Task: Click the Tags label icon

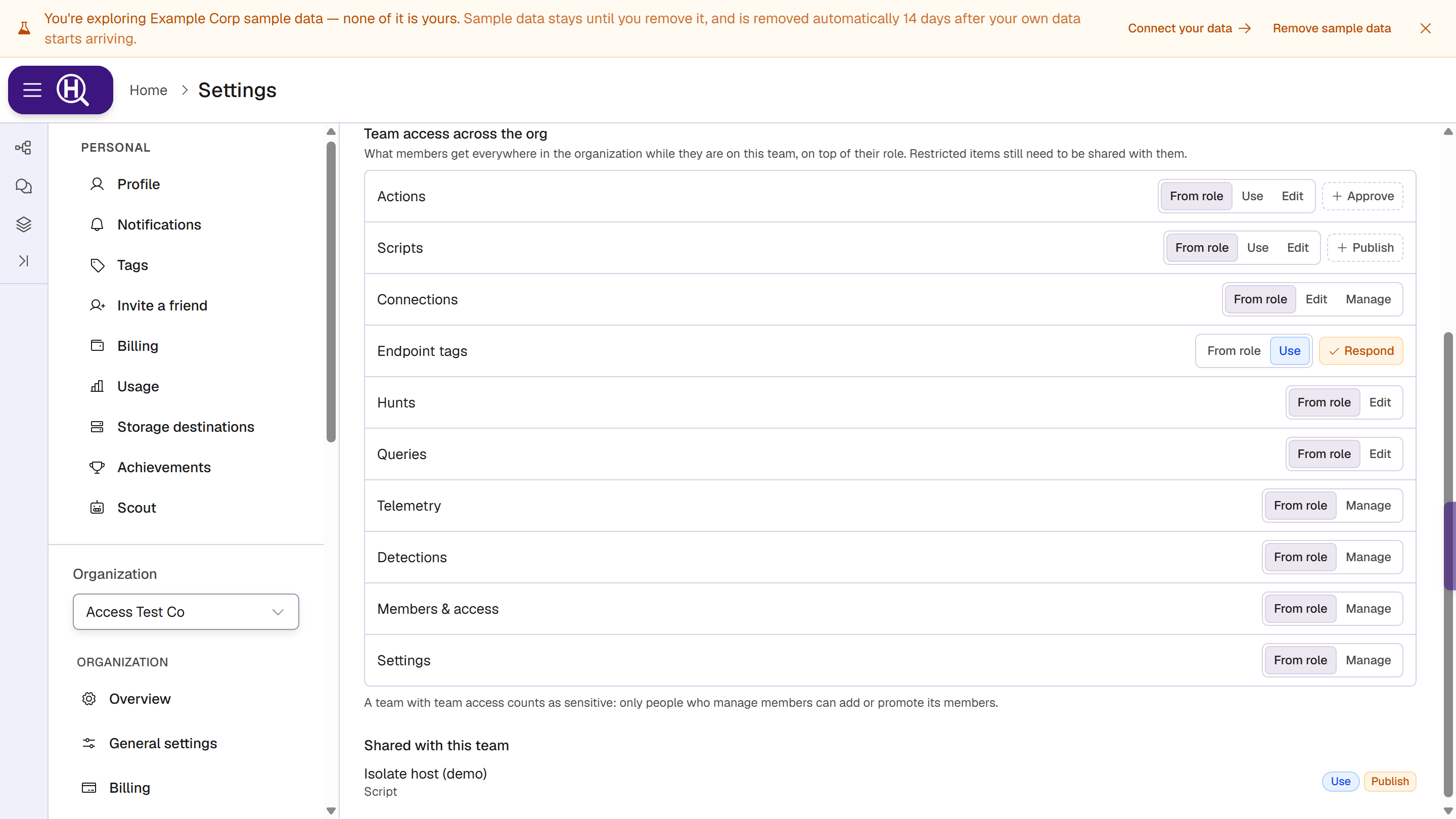Action: click(x=97, y=265)
